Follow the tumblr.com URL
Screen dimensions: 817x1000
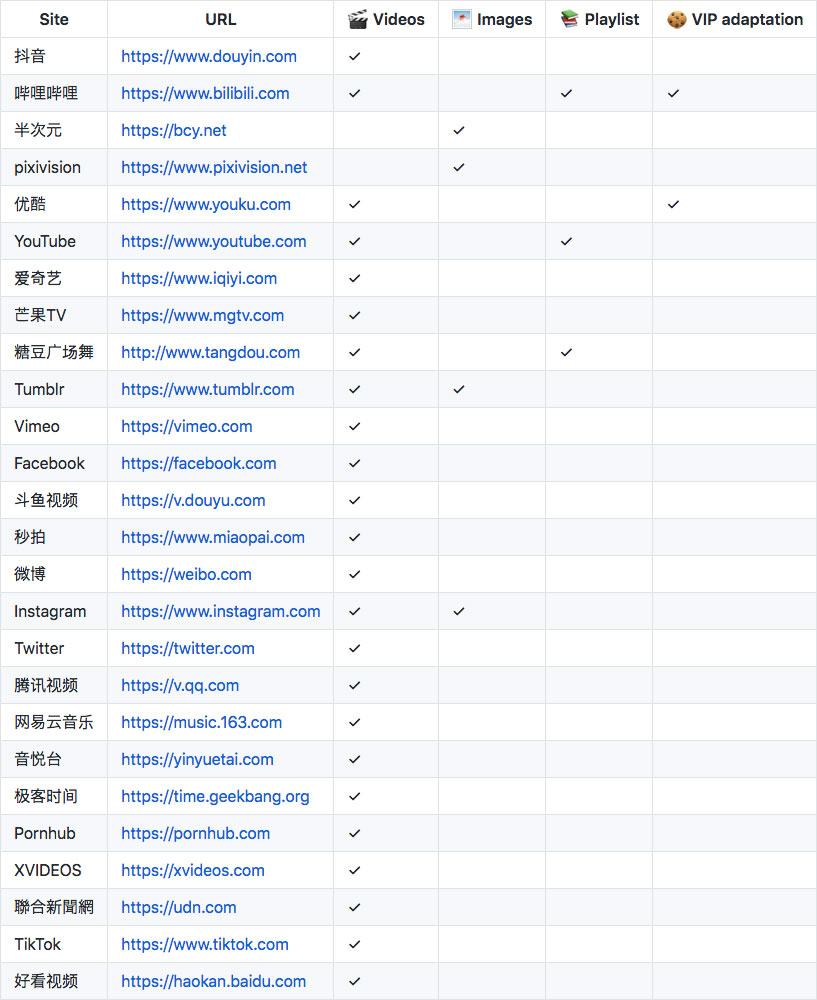[207, 389]
